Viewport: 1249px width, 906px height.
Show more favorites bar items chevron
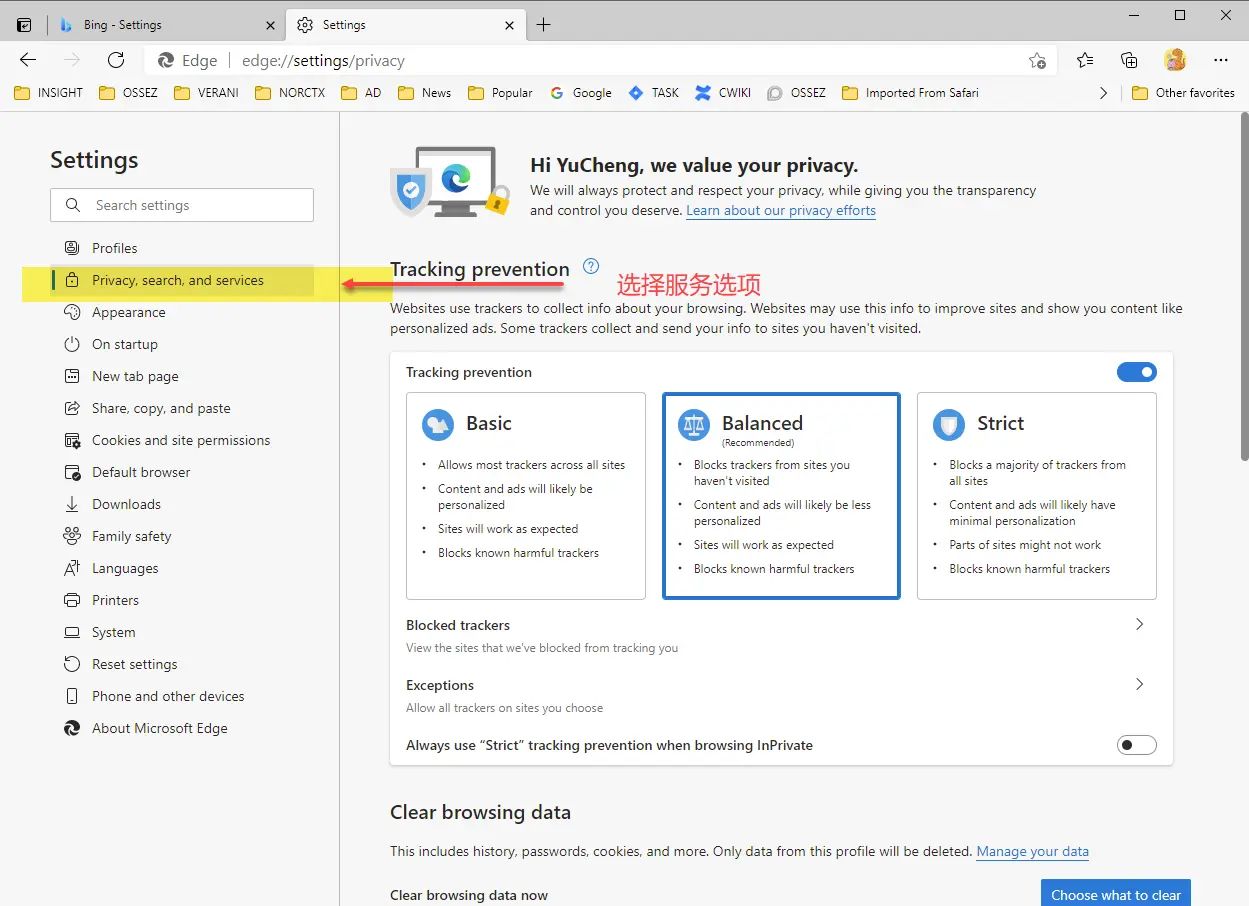pyautogui.click(x=1103, y=93)
